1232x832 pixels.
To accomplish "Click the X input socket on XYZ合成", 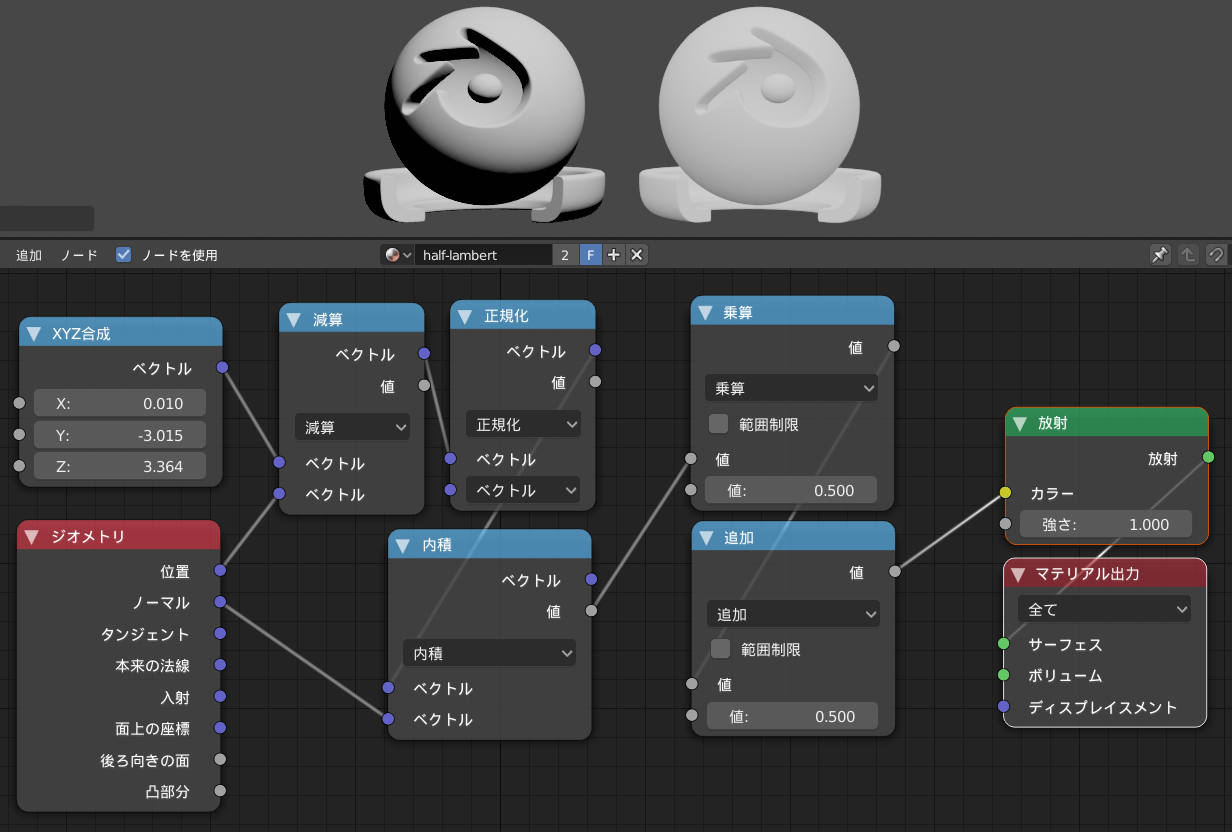I will pos(19,403).
